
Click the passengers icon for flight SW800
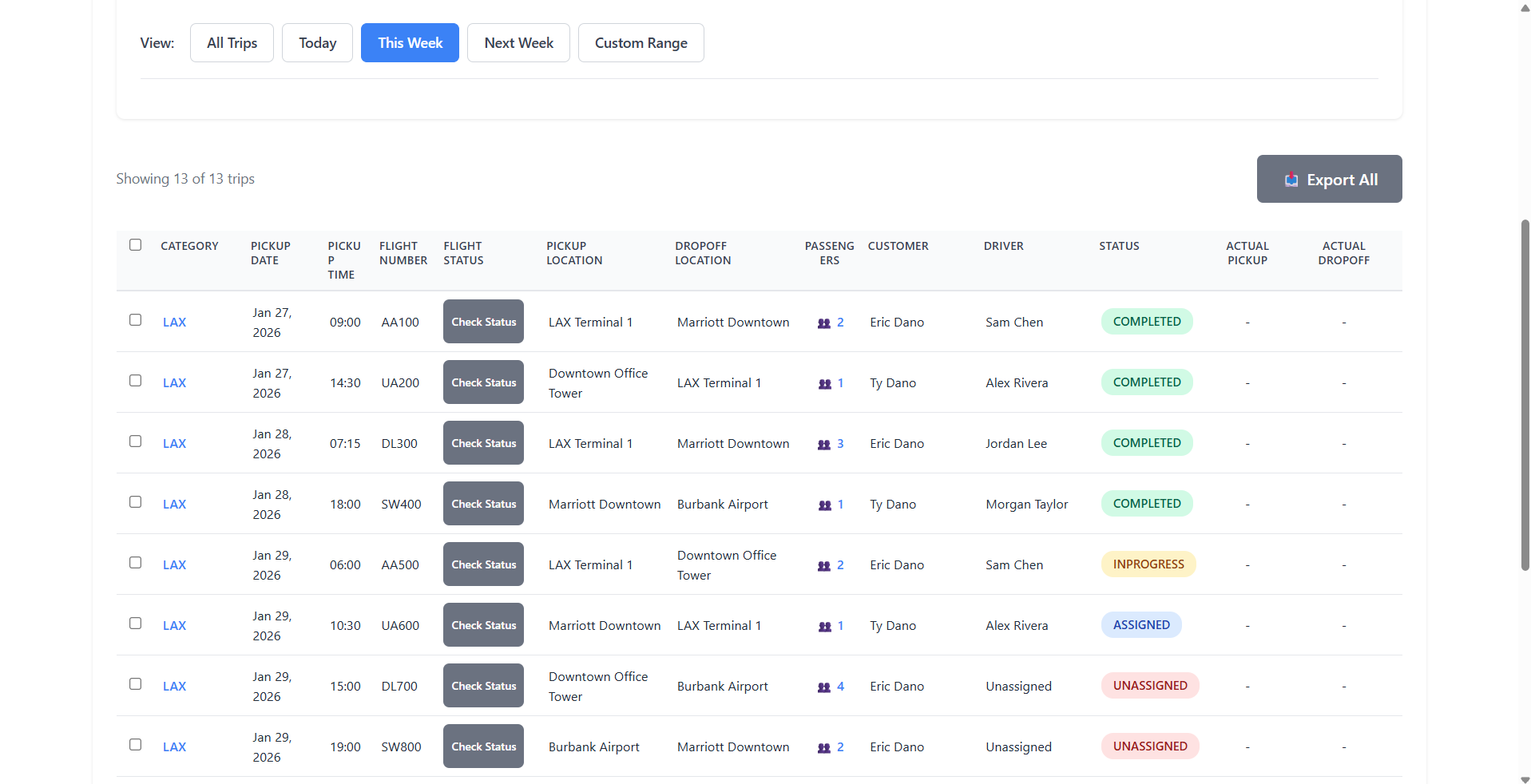pyautogui.click(x=823, y=747)
